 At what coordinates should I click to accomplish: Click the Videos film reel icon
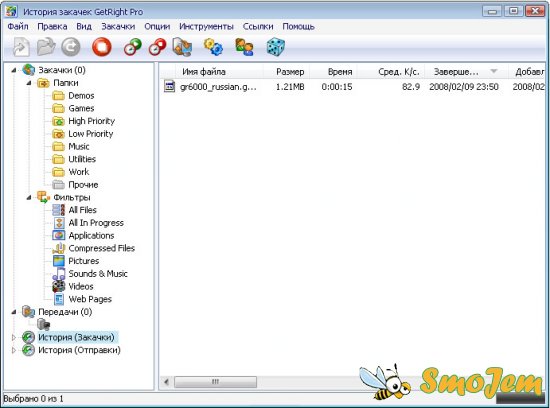(59, 286)
